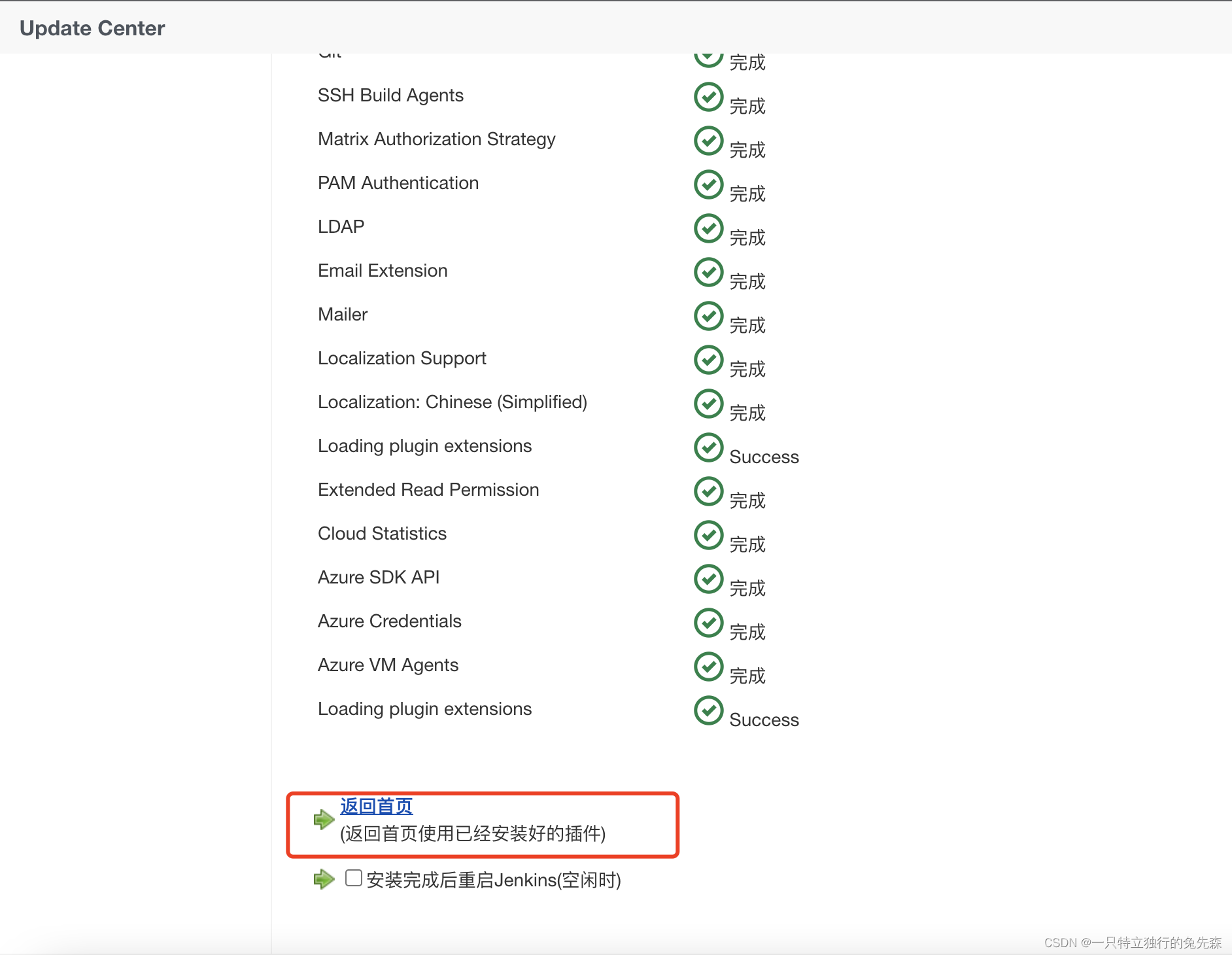This screenshot has width=1232, height=955.
Task: Click the Azure VM Agents checkmark icon
Action: click(x=708, y=667)
